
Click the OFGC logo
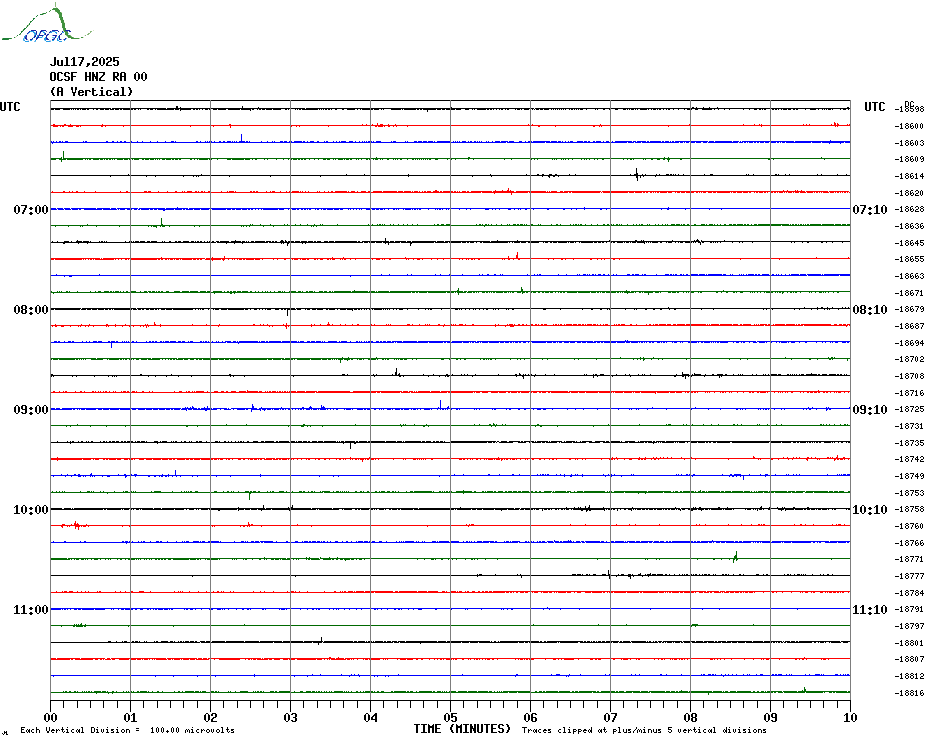(x=47, y=24)
